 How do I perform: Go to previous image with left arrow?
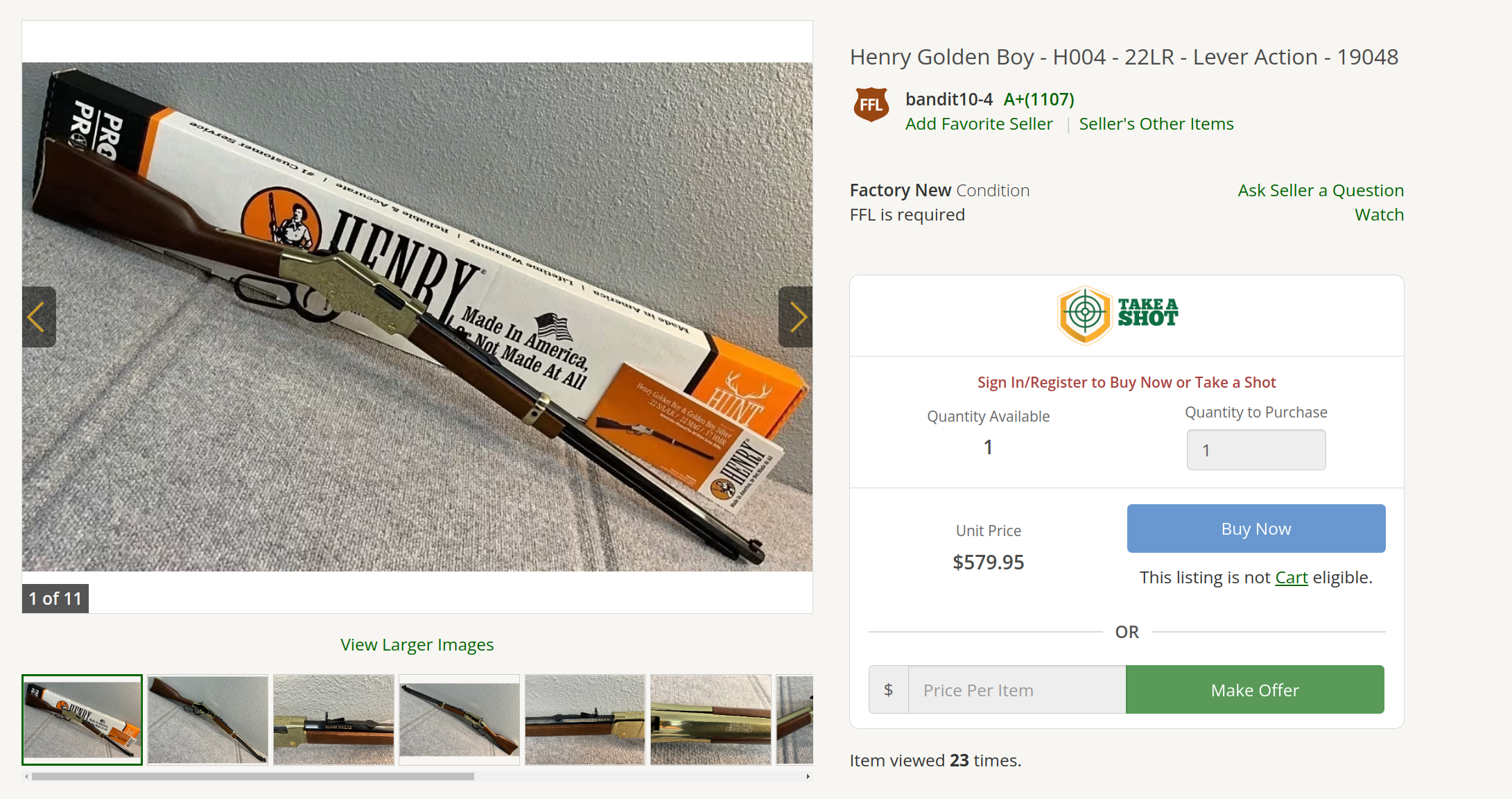39,317
